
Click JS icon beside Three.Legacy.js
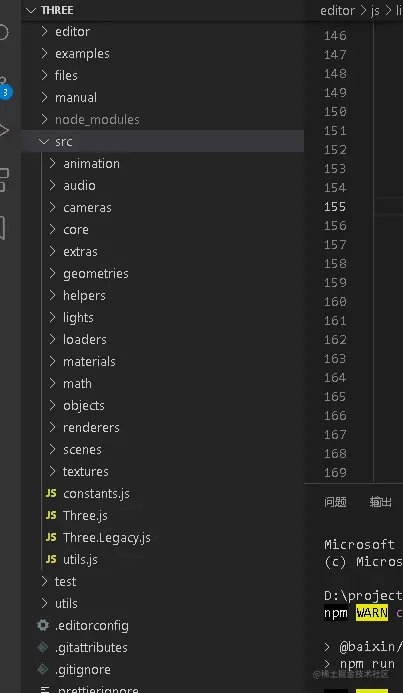click(x=51, y=537)
